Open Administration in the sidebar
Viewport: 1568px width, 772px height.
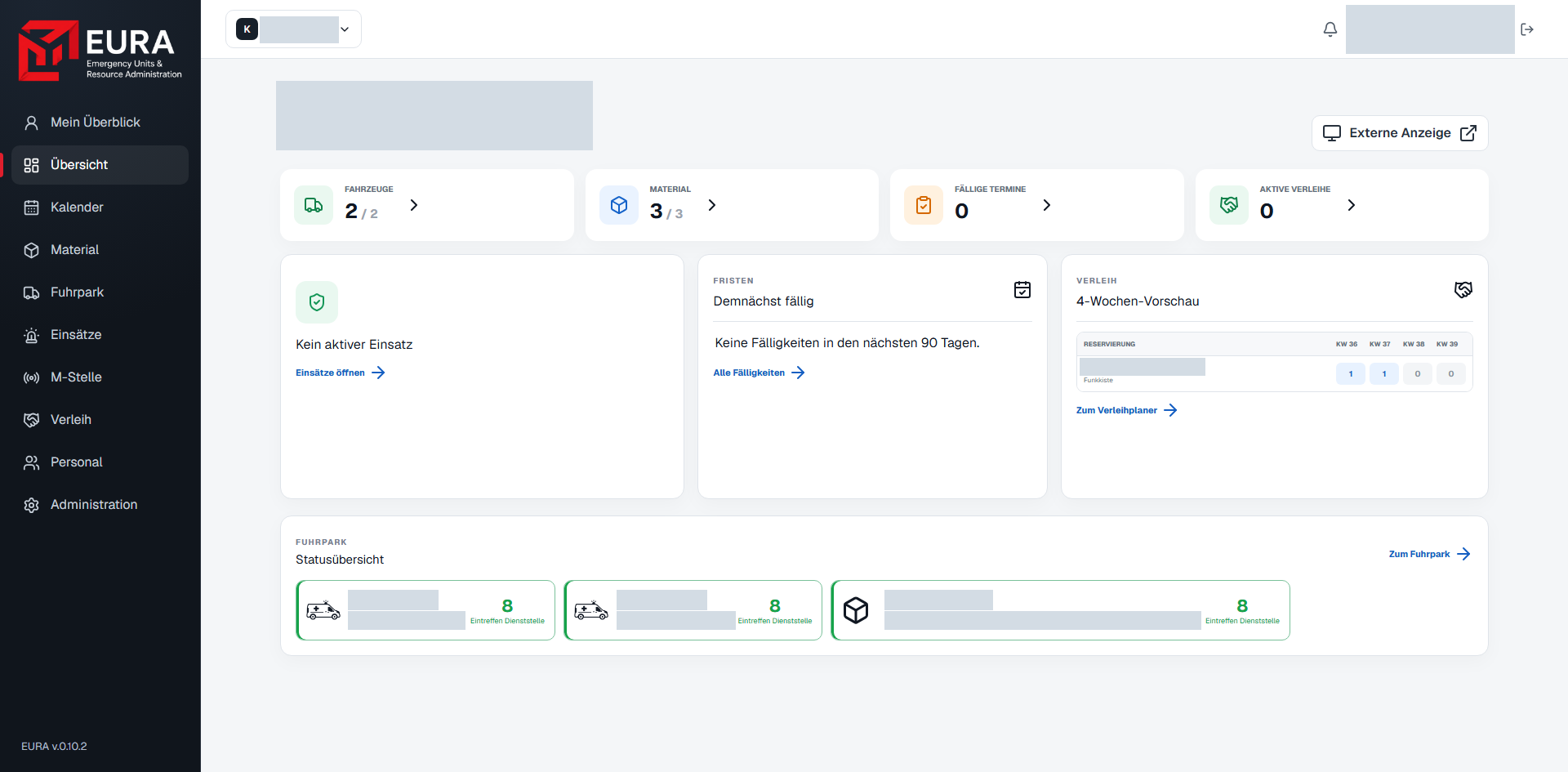click(100, 505)
